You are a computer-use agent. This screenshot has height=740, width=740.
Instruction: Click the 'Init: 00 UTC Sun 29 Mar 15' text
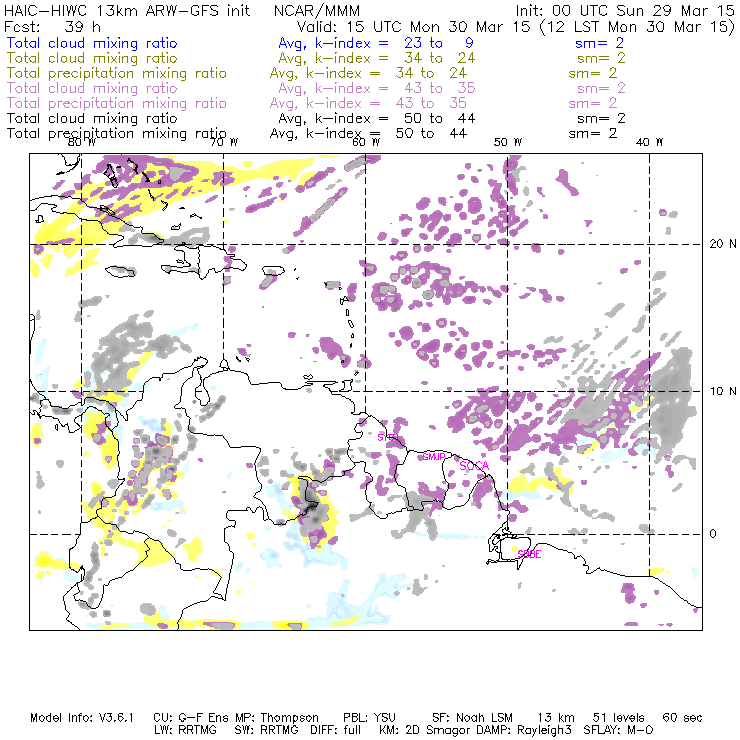(625, 11)
